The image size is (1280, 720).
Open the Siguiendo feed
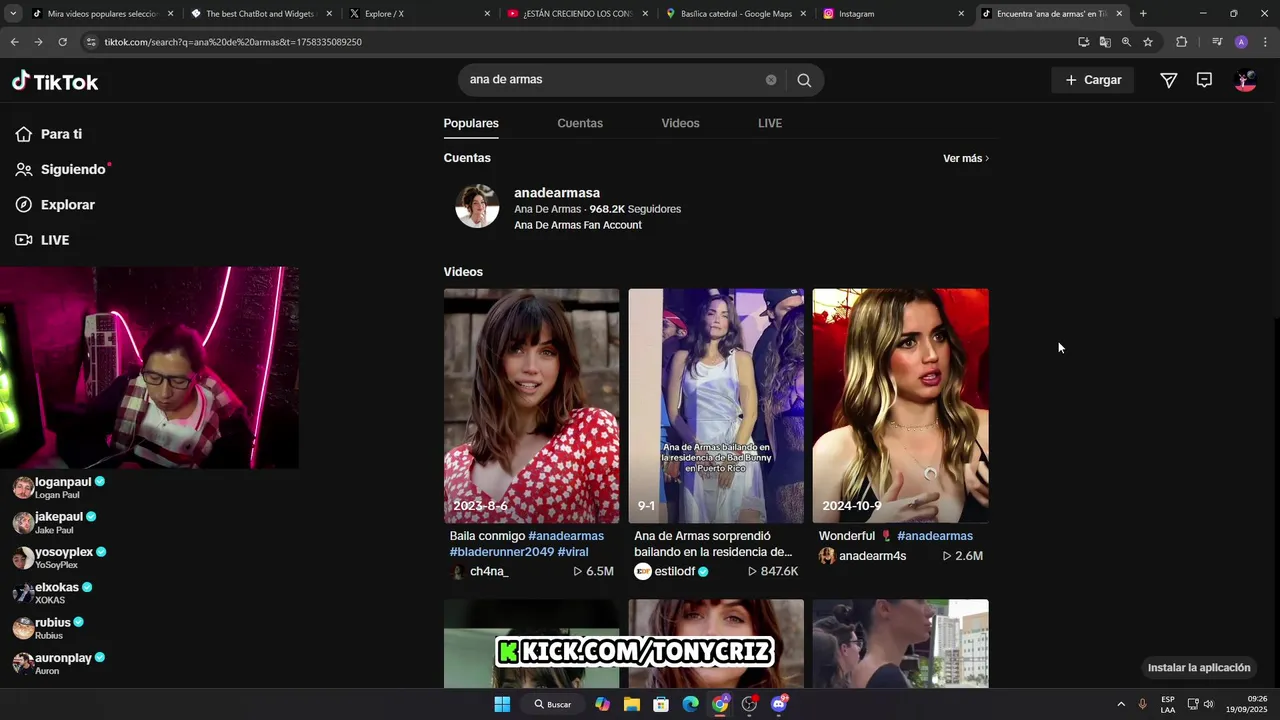point(61,169)
